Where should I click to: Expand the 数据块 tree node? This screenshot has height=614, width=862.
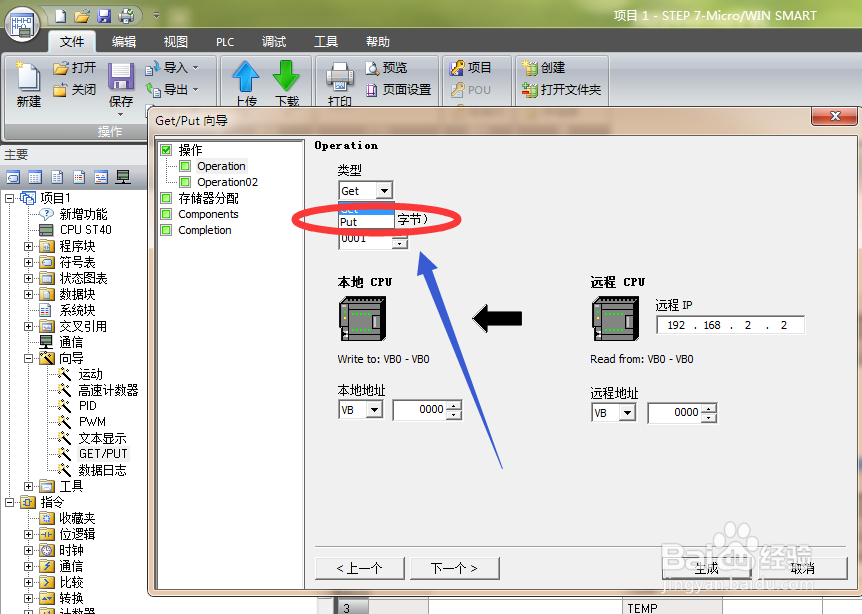(28, 294)
